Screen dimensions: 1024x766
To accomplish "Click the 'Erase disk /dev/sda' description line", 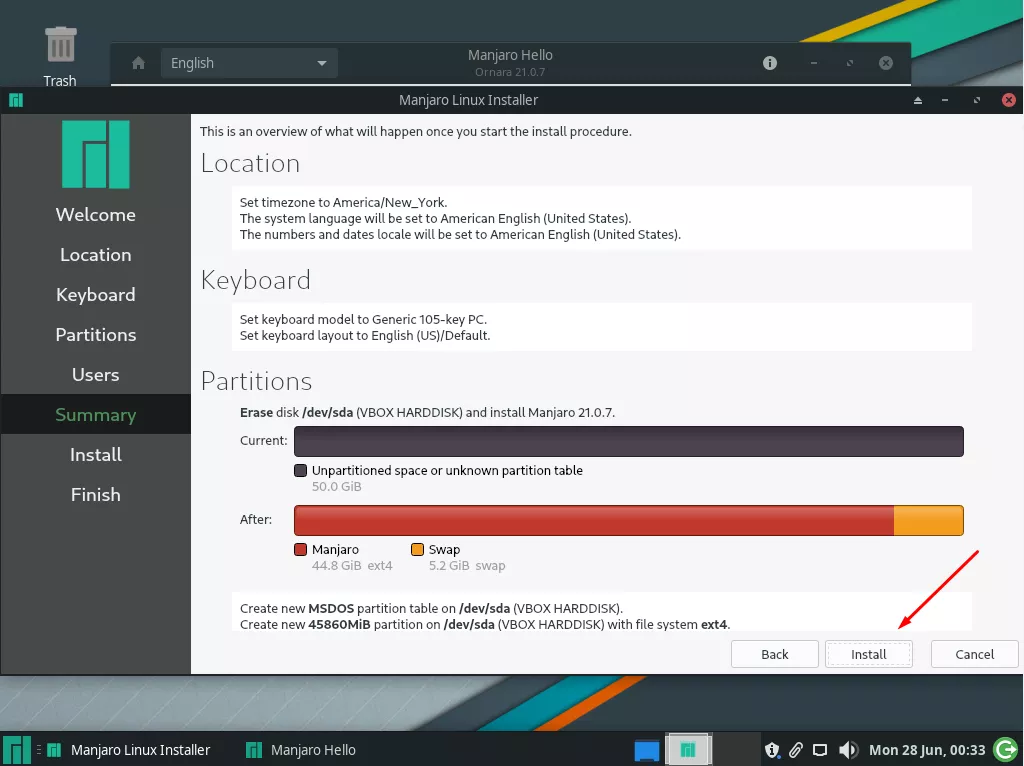I will 427,413.
